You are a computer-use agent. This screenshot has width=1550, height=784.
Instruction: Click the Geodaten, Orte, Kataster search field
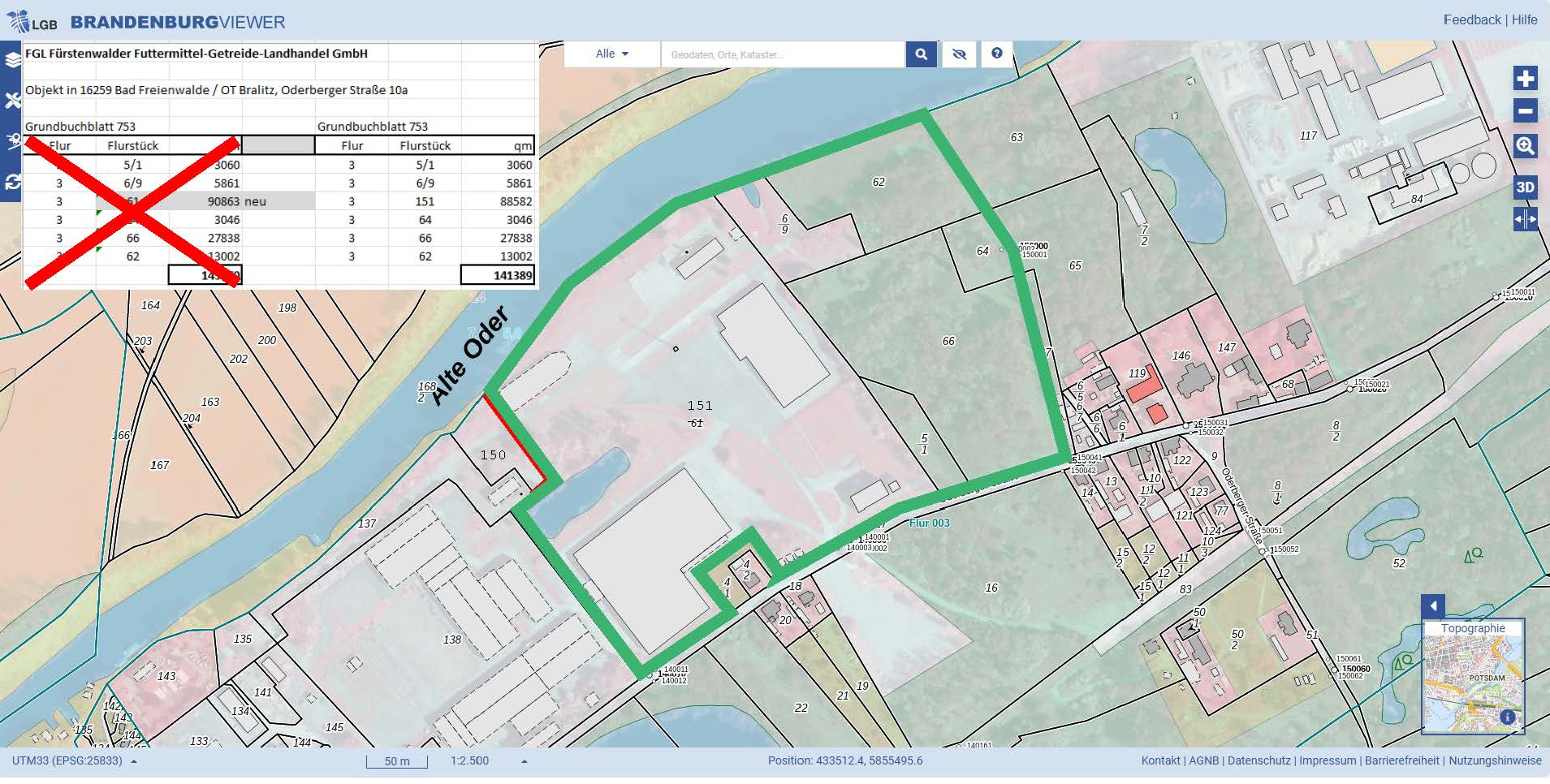coord(783,54)
